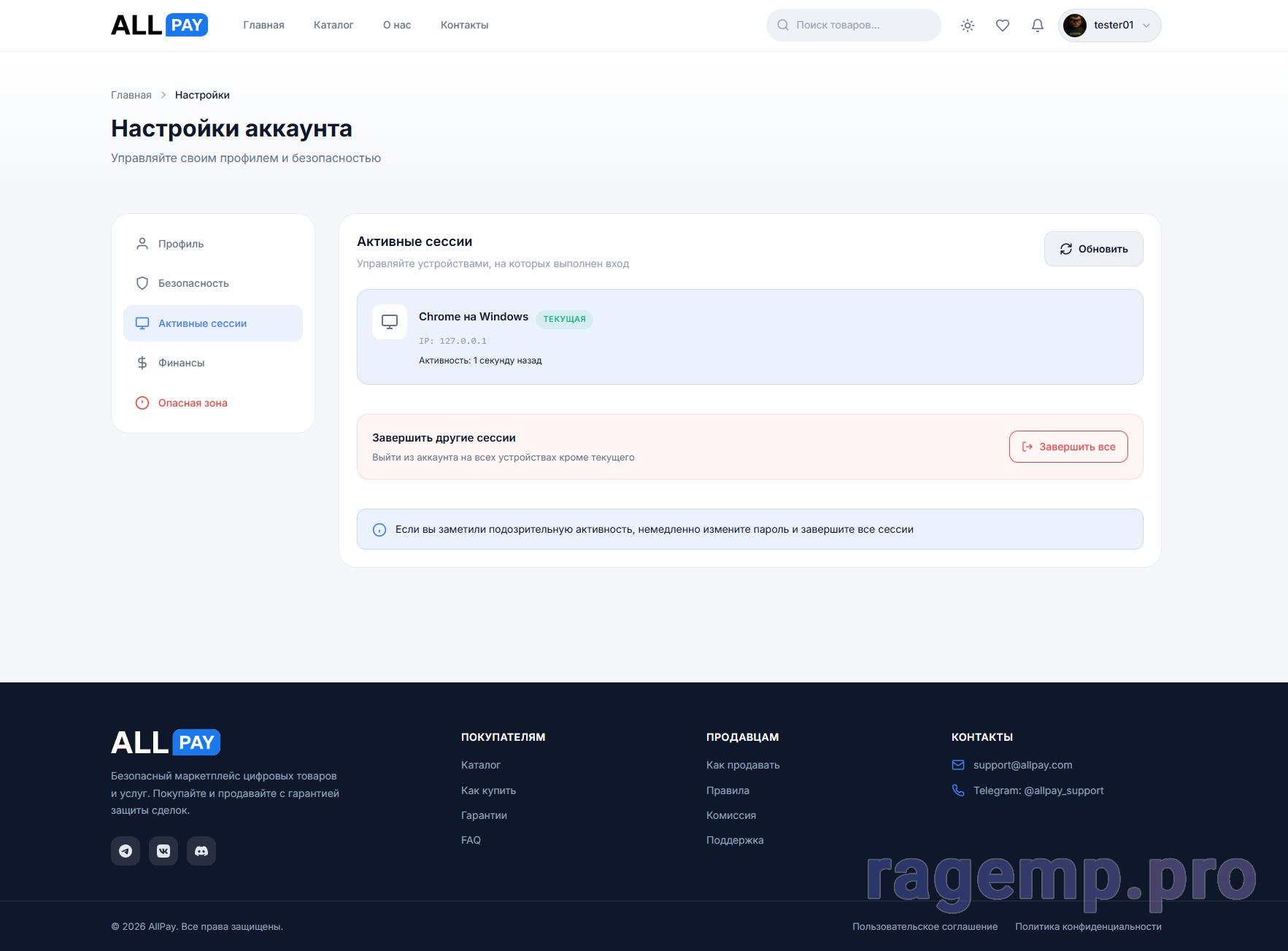The height and width of the screenshot is (951, 1288).
Task: Toggle the light/dark theme sun icon
Action: point(968,26)
